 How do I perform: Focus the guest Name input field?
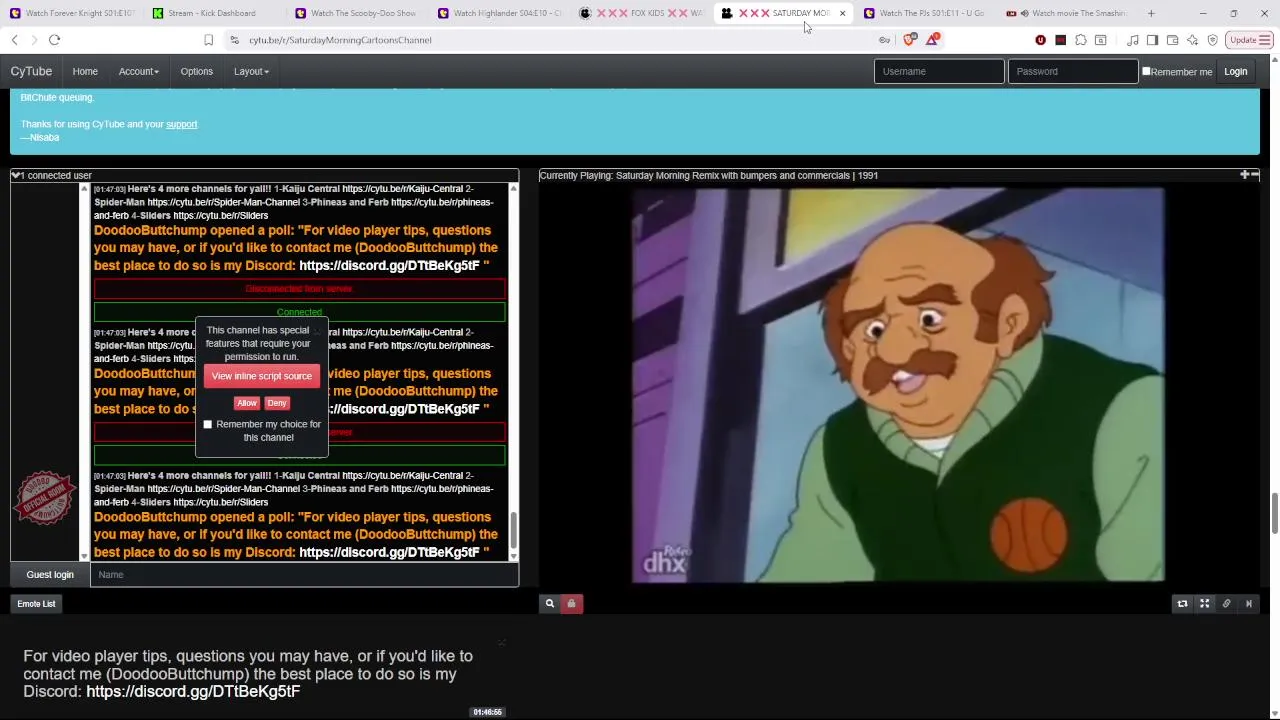[x=304, y=575]
